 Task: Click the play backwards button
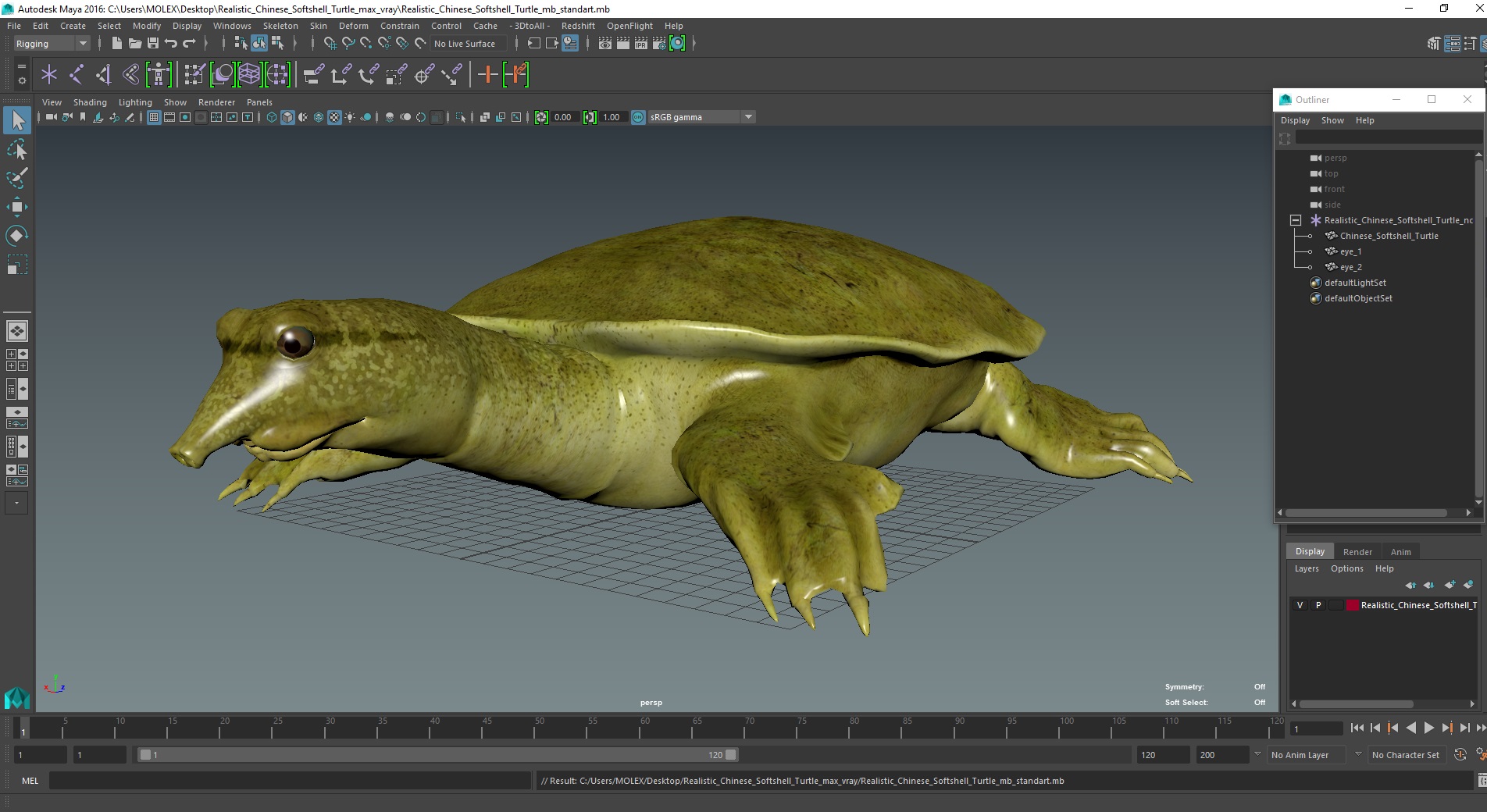(x=1411, y=728)
